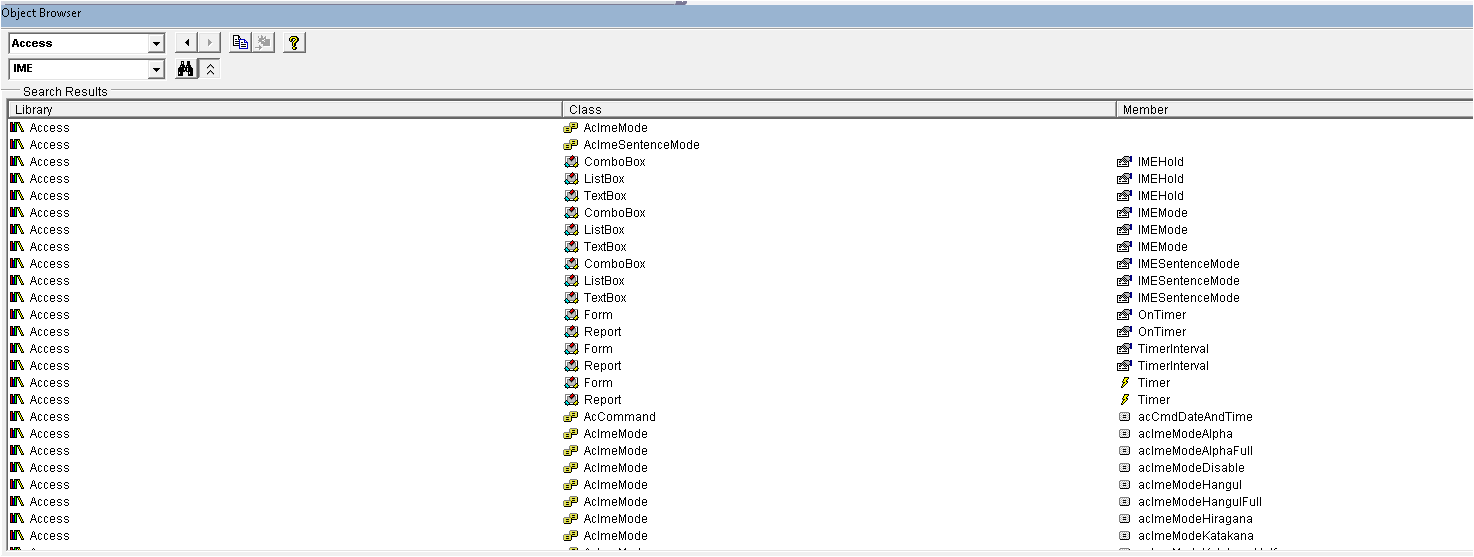
Task: Click Access library cell in acCmdDateAndTime row
Action: (49, 417)
